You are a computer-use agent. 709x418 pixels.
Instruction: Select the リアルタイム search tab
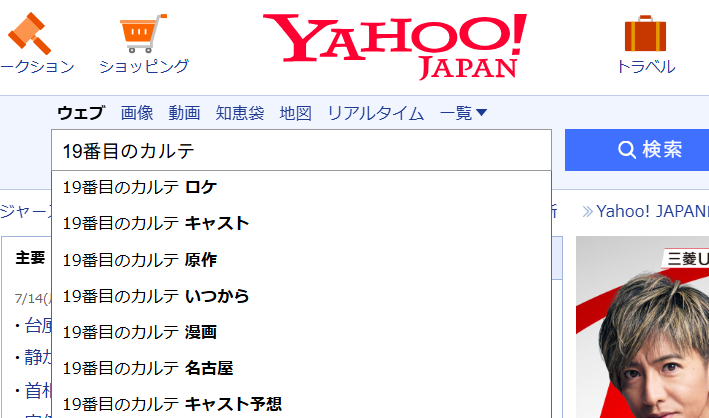(x=376, y=113)
